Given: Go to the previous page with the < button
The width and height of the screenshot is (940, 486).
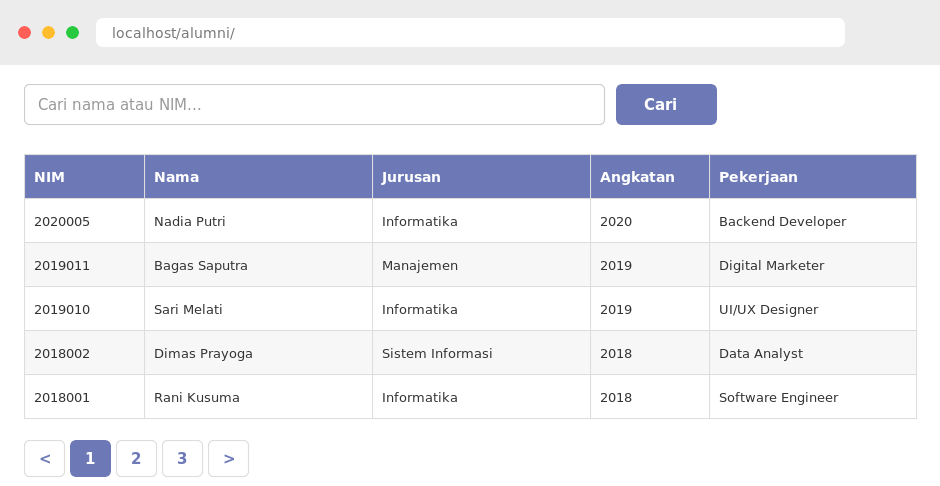Looking at the screenshot, I should coord(44,458).
